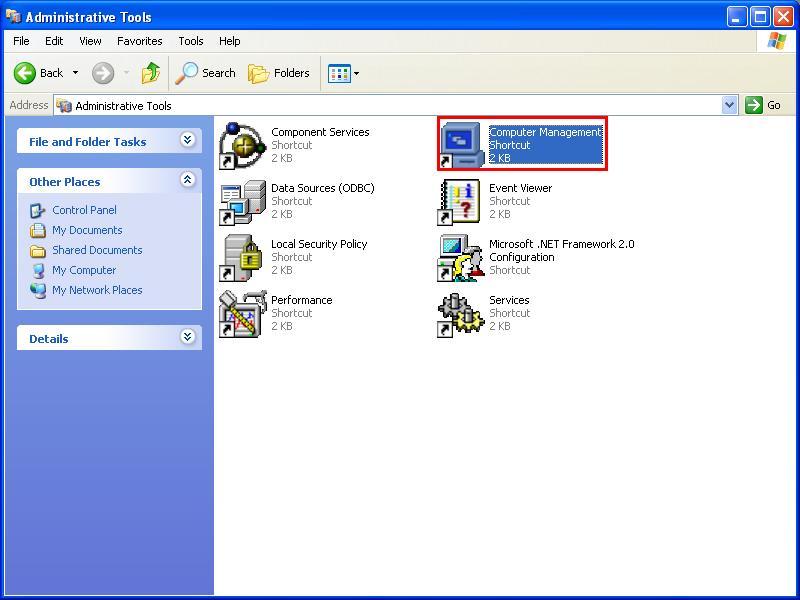Open the Help menu
This screenshot has width=800, height=600.
230,41
